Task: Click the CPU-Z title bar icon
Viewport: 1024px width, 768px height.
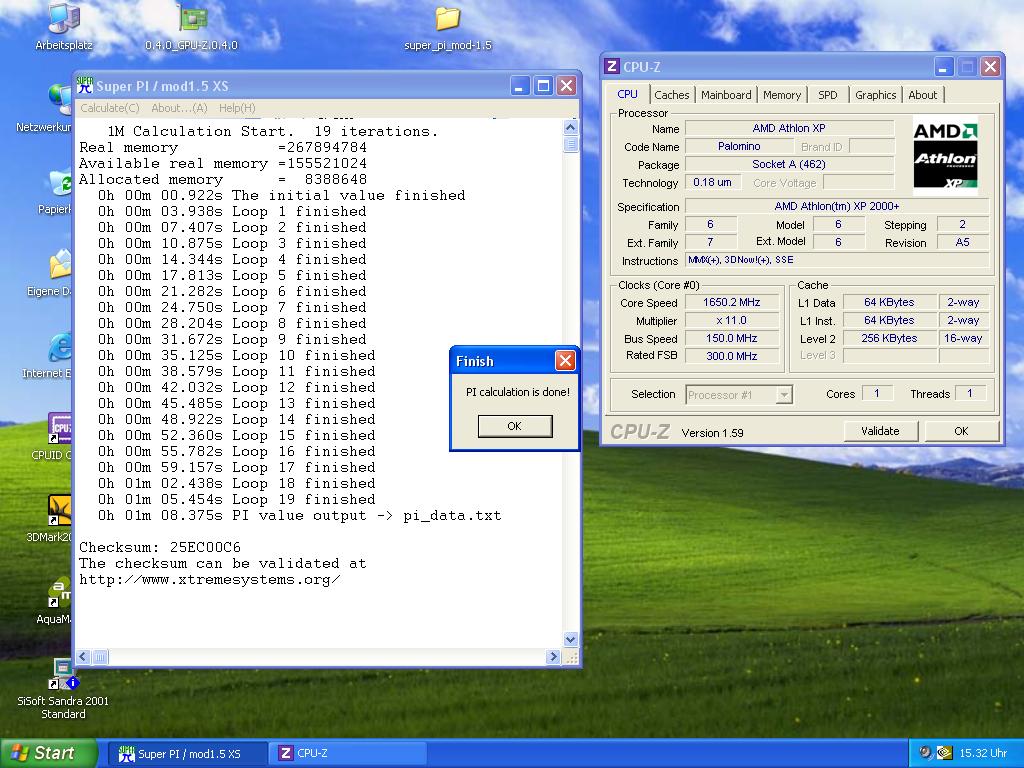Action: [612, 67]
